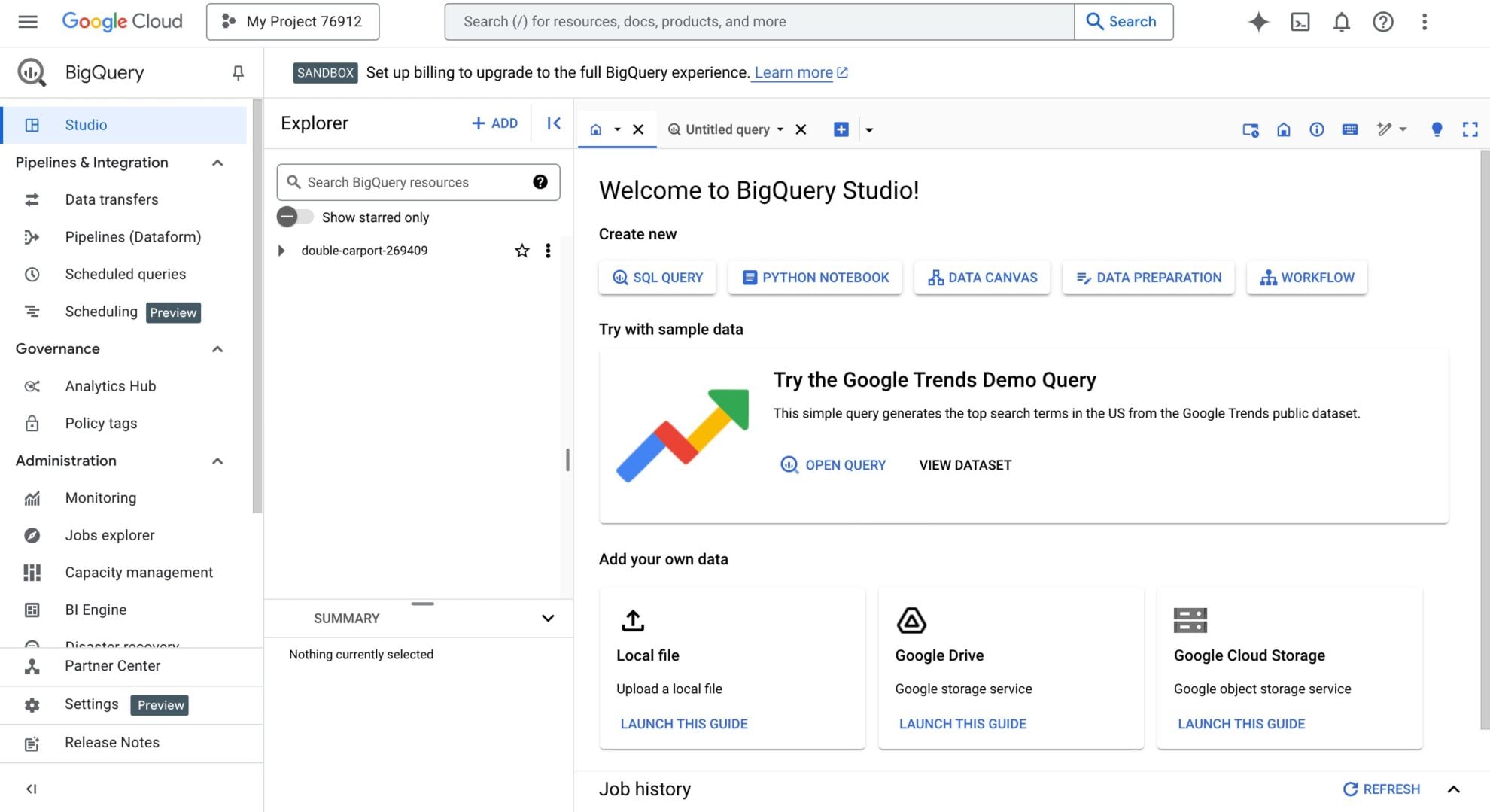Viewport: 1490px width, 812px height.
Task: Click the Gemini sparkle icon in top bar
Action: (x=1258, y=22)
